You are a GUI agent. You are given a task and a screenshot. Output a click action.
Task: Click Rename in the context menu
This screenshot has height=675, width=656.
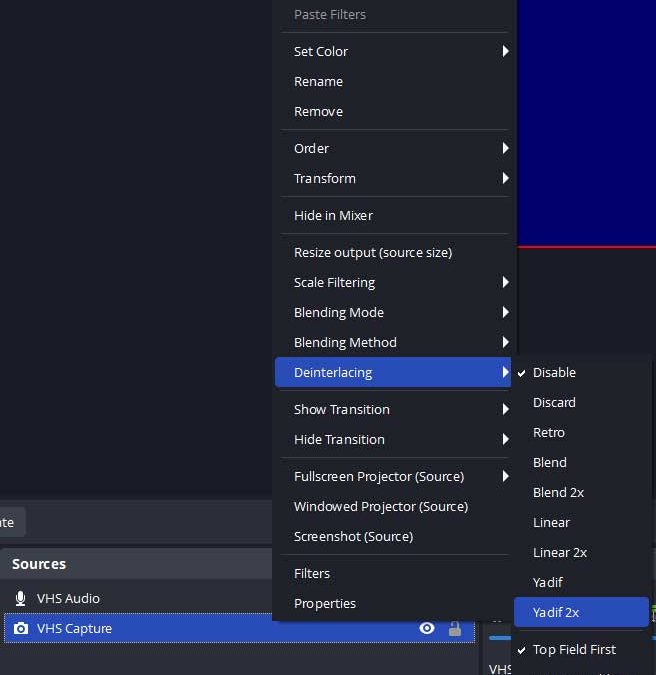[x=318, y=81]
